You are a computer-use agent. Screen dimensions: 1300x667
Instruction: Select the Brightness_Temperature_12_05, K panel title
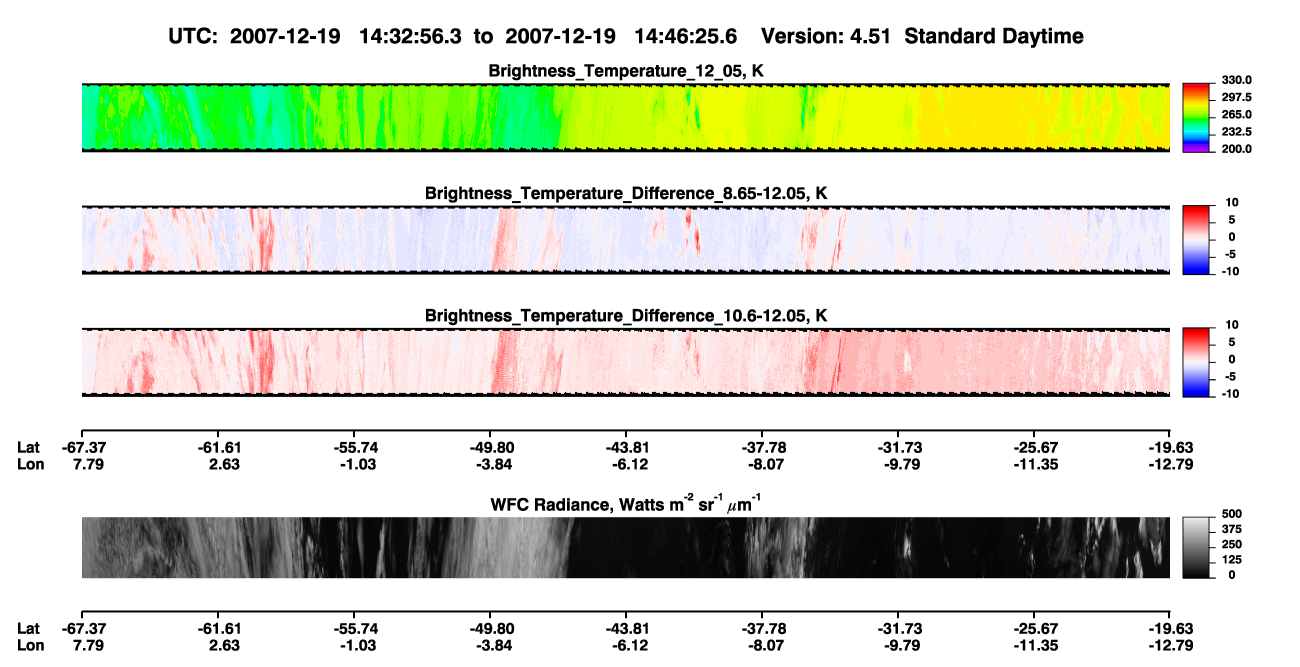tap(626, 71)
